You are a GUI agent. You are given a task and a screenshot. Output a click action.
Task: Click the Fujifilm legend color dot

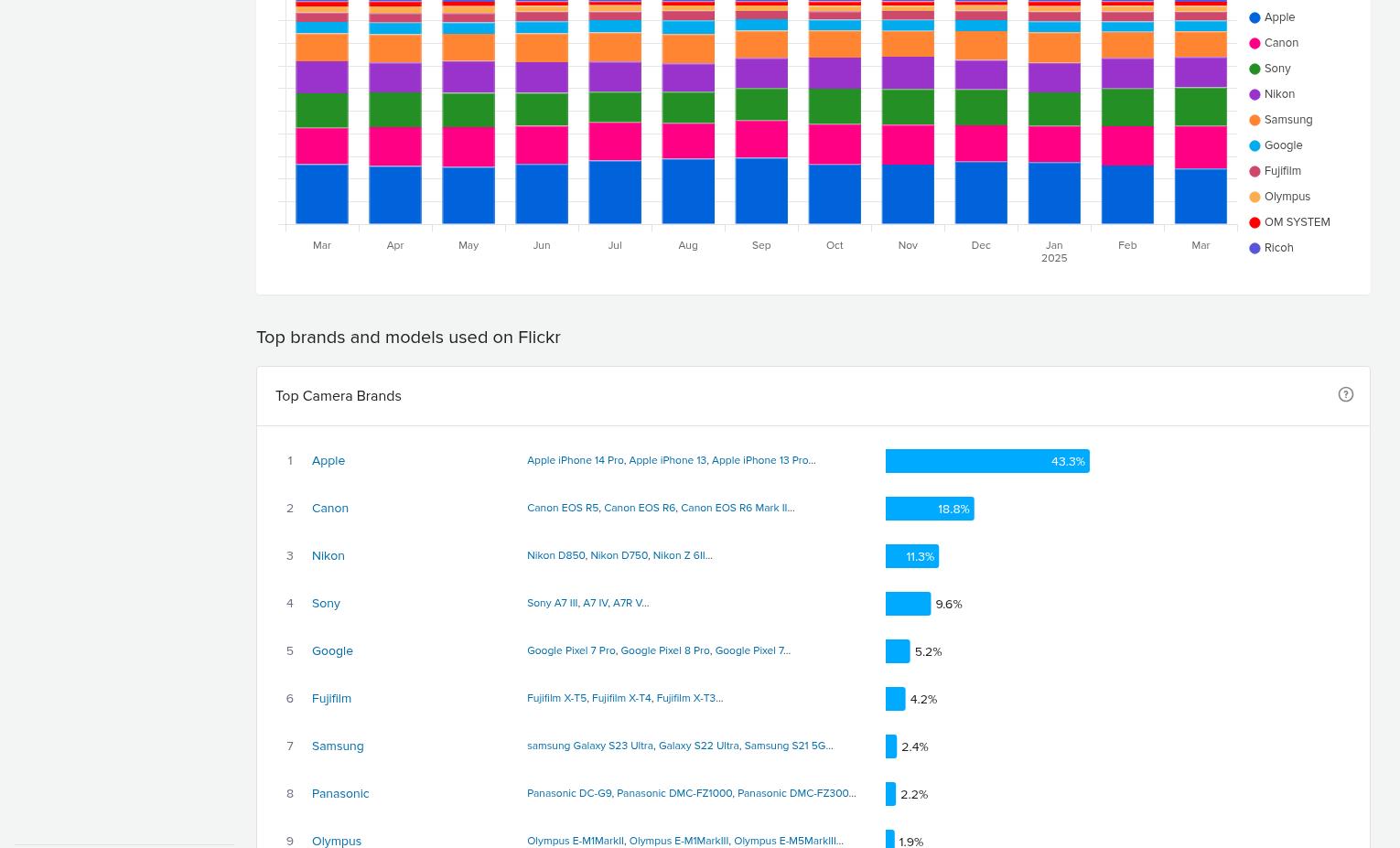coord(1255,171)
